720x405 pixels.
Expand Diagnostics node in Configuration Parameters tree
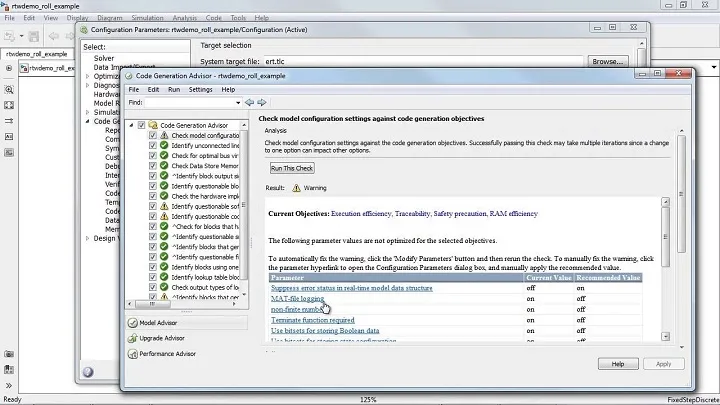click(87, 85)
